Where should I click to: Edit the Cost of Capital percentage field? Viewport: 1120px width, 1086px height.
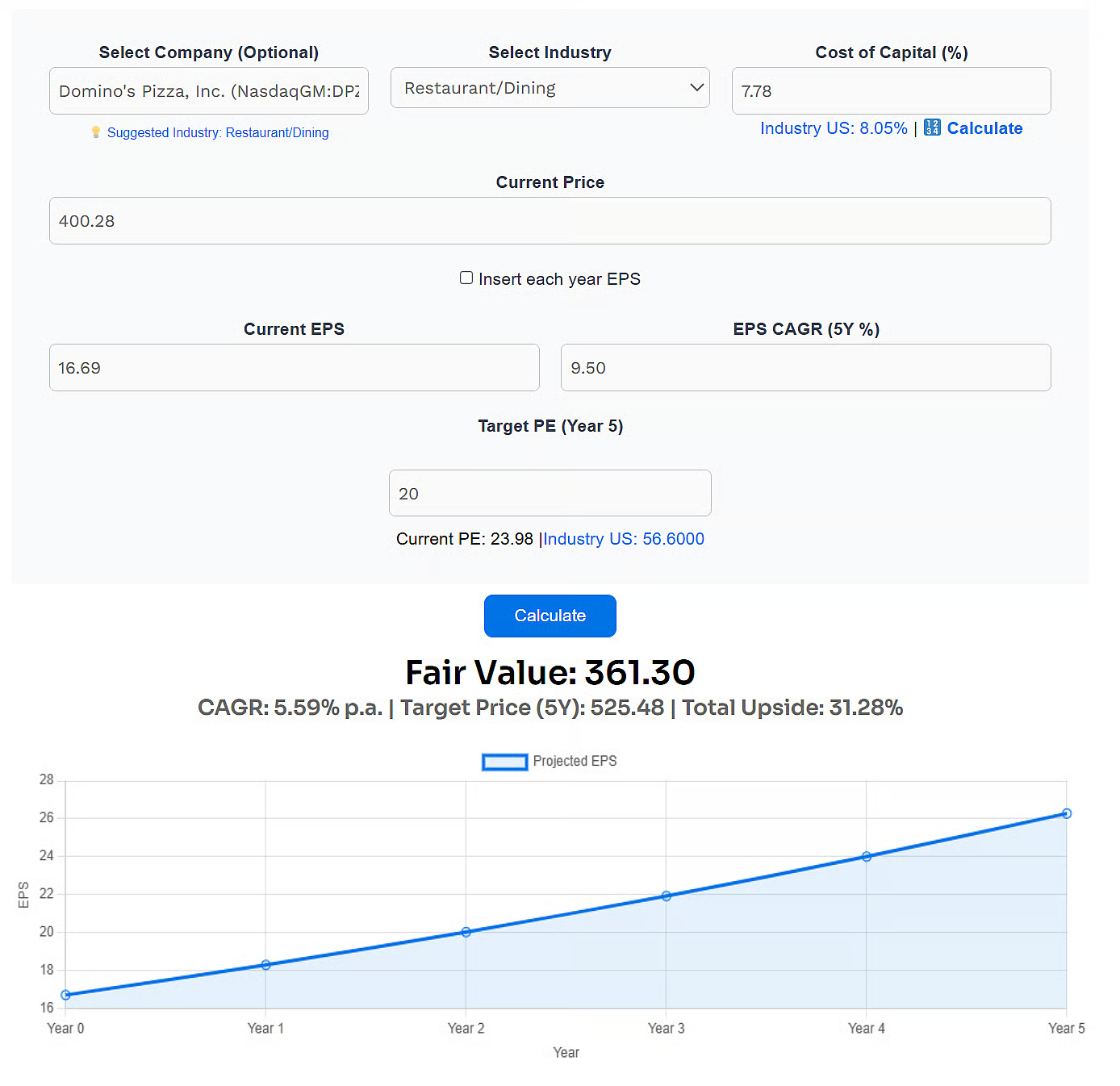click(890, 90)
